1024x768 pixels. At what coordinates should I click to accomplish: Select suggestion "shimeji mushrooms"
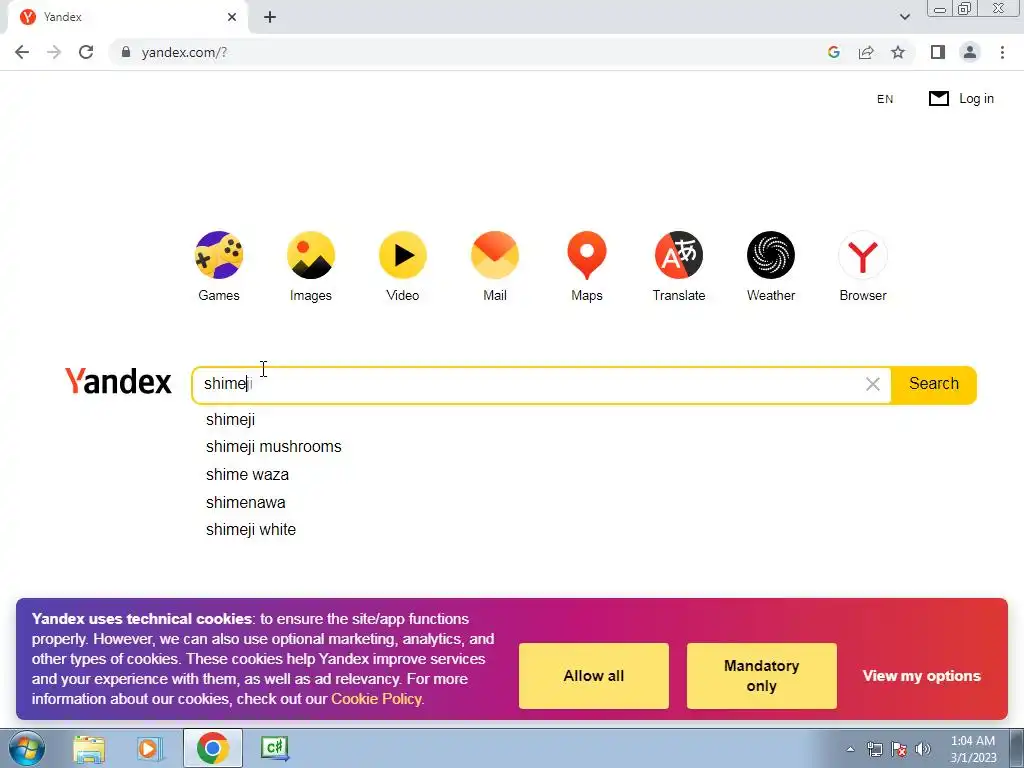tap(274, 447)
